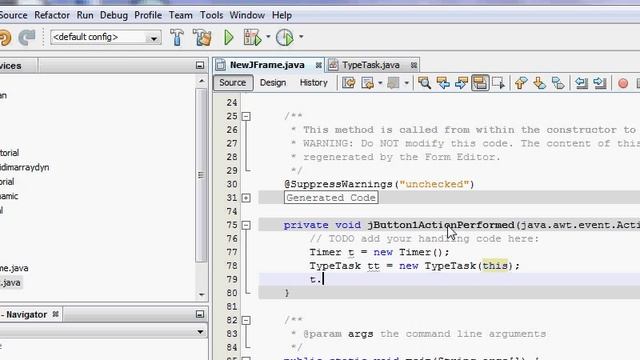Viewport: 640px width, 360px height.
Task: Open the Debug Project dropdown arrow
Action: (268, 37)
